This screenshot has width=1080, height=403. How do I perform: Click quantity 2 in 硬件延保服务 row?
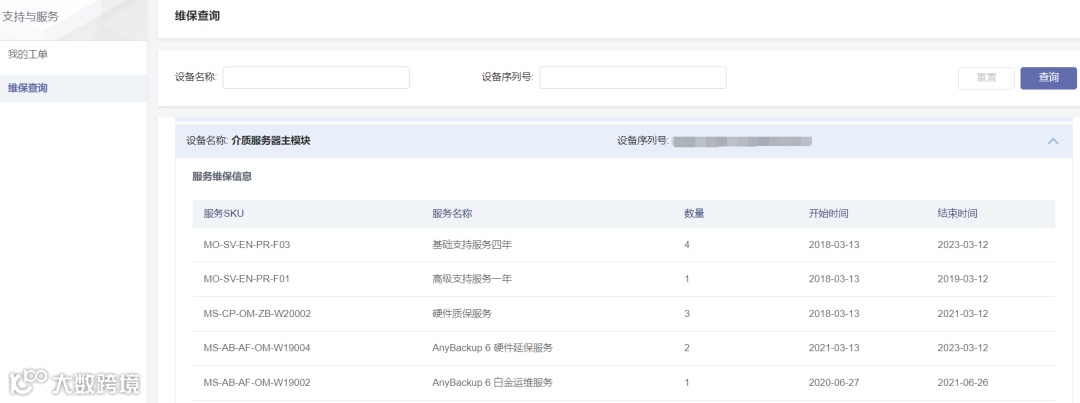pyautogui.click(x=687, y=348)
